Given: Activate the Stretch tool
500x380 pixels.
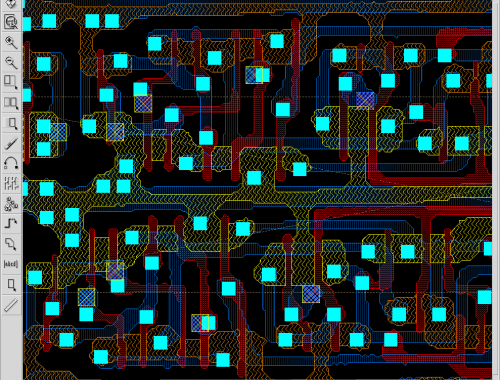Looking at the screenshot, I should tap(11, 82).
